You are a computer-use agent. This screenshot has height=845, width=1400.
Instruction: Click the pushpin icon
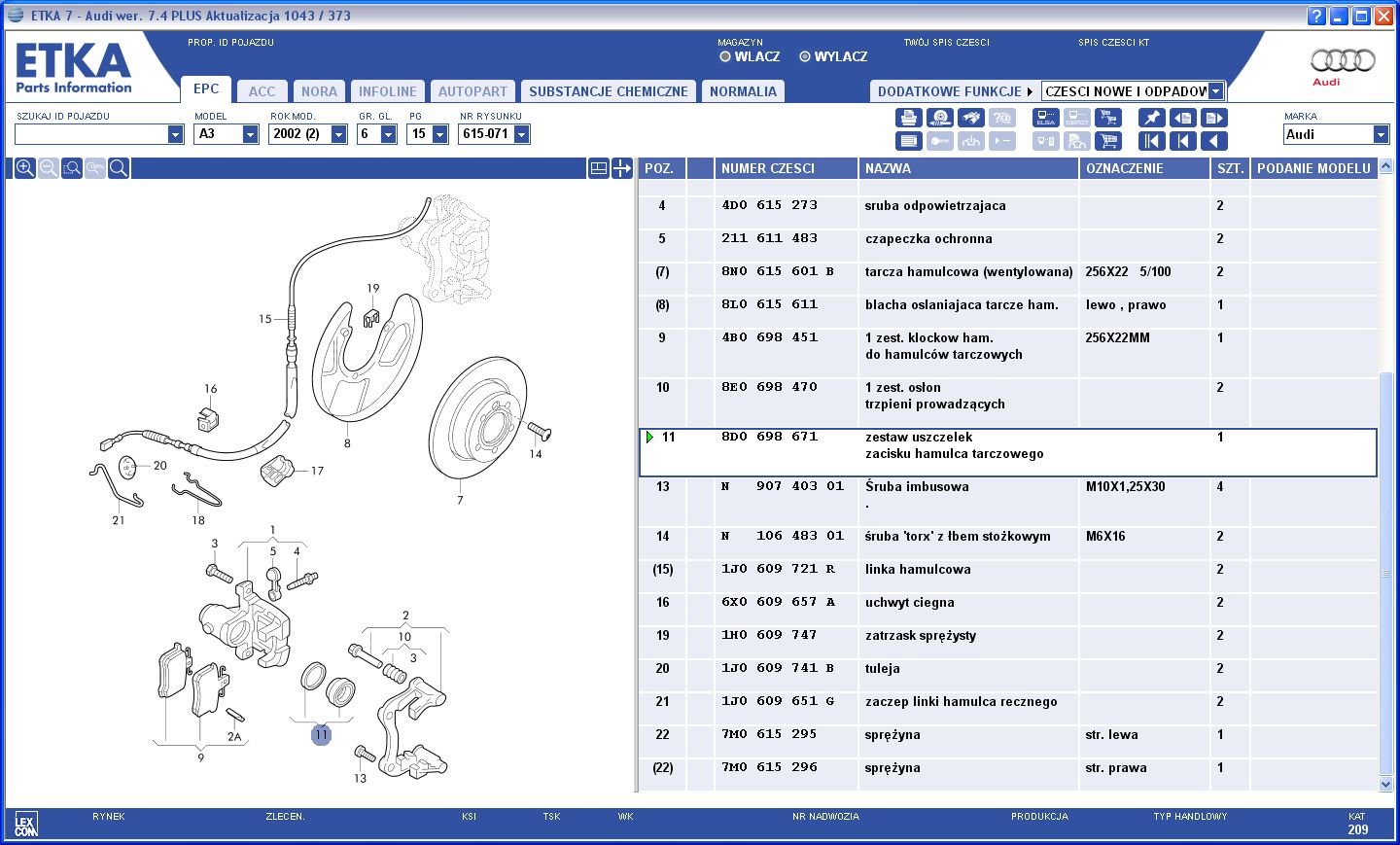[1152, 118]
